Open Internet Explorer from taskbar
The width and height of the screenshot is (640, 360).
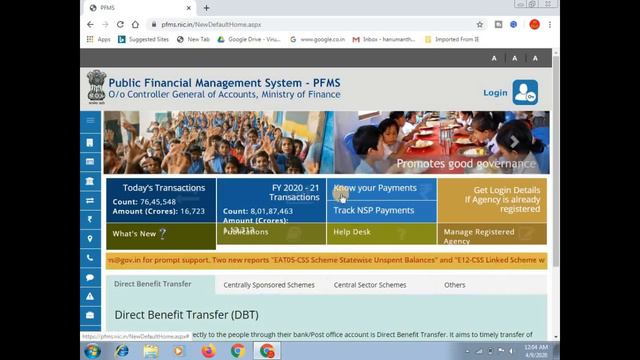(122, 351)
